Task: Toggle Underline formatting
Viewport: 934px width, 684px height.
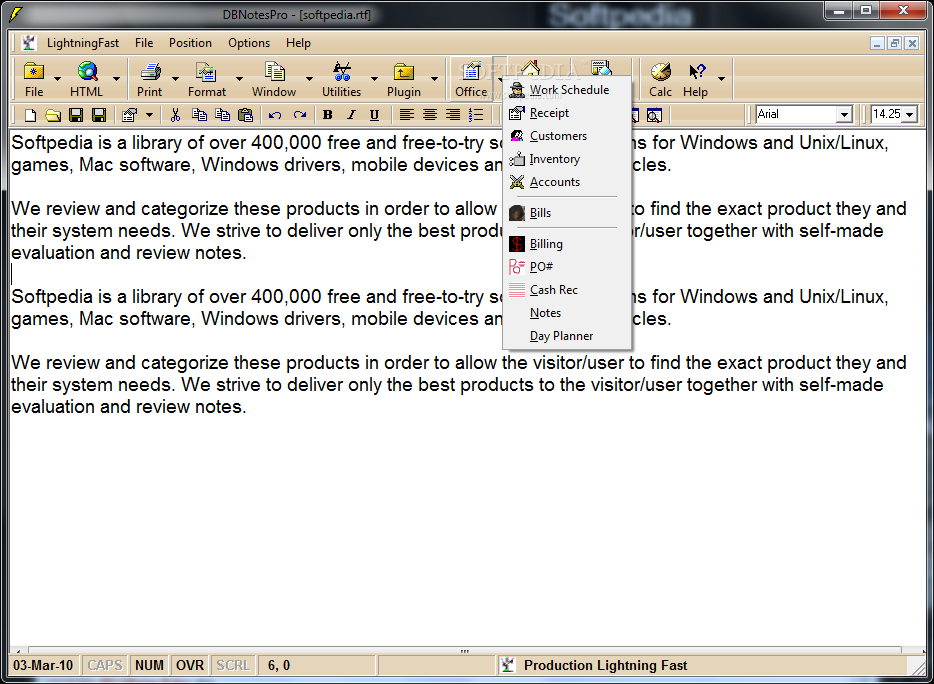Action: click(374, 115)
